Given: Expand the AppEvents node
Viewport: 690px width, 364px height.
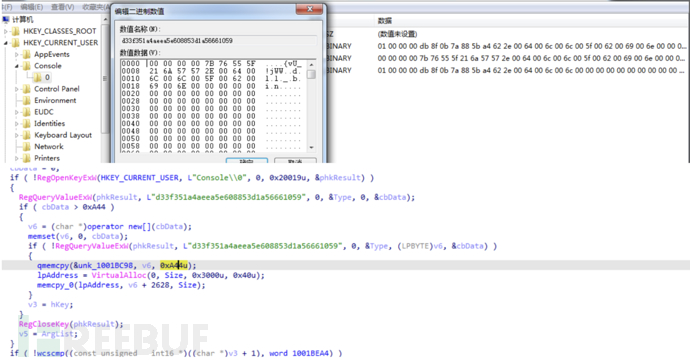Looking at the screenshot, I should (17, 54).
